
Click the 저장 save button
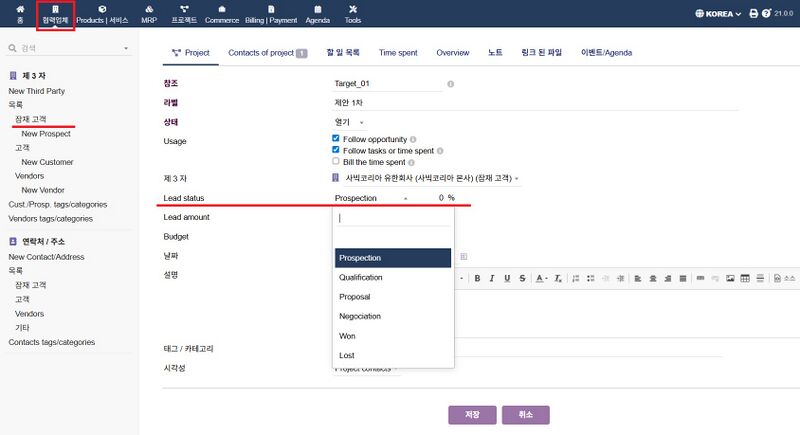[x=472, y=414]
